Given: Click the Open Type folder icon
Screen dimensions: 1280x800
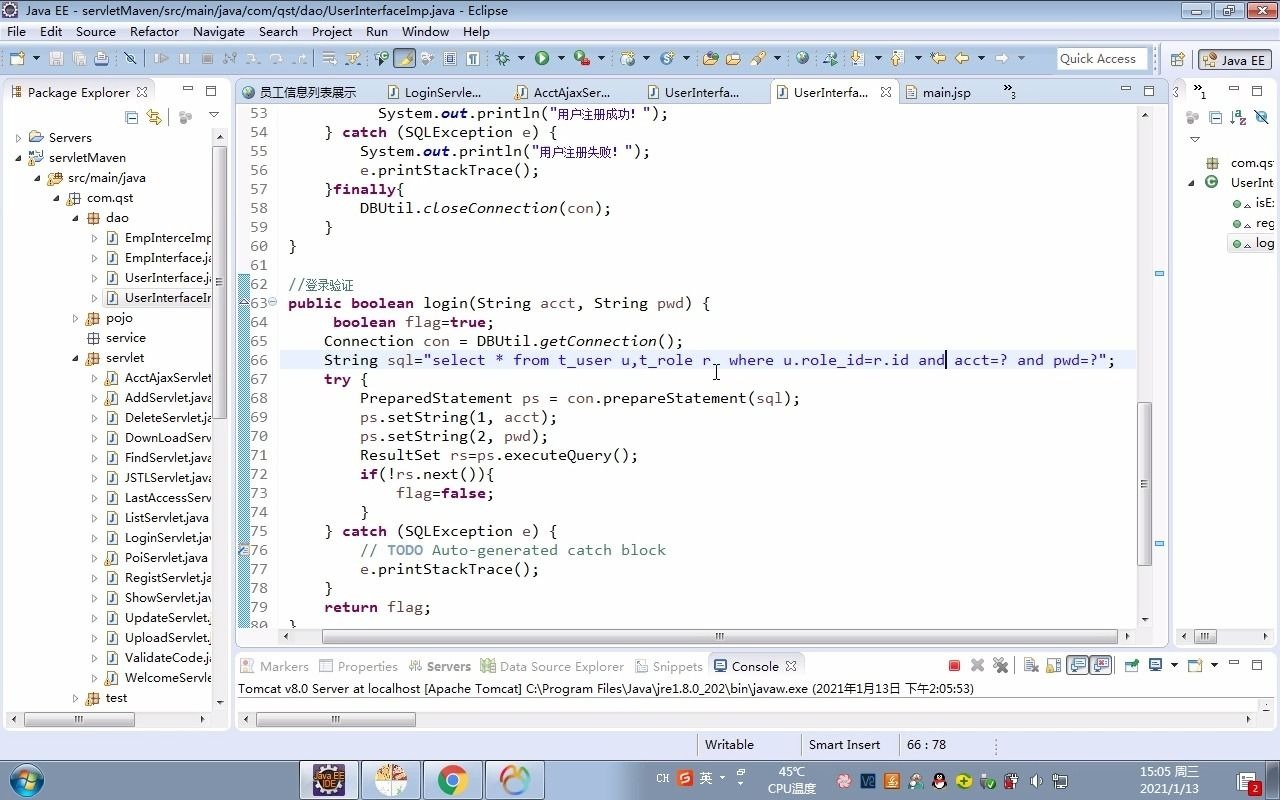Looking at the screenshot, I should [x=711, y=59].
